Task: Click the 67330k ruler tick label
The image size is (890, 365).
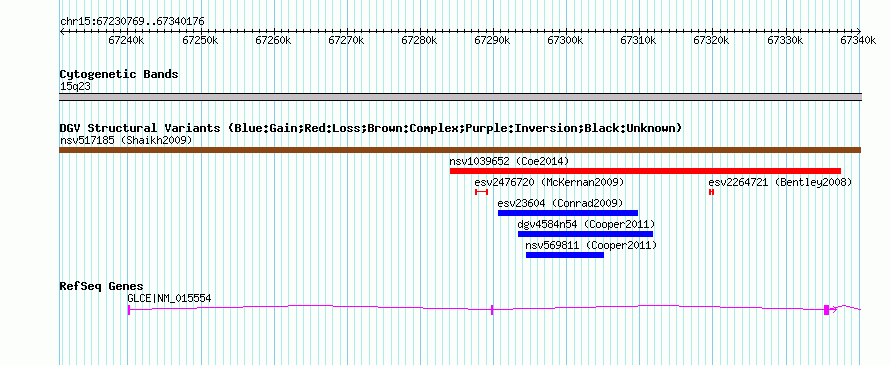Action: 785,40
